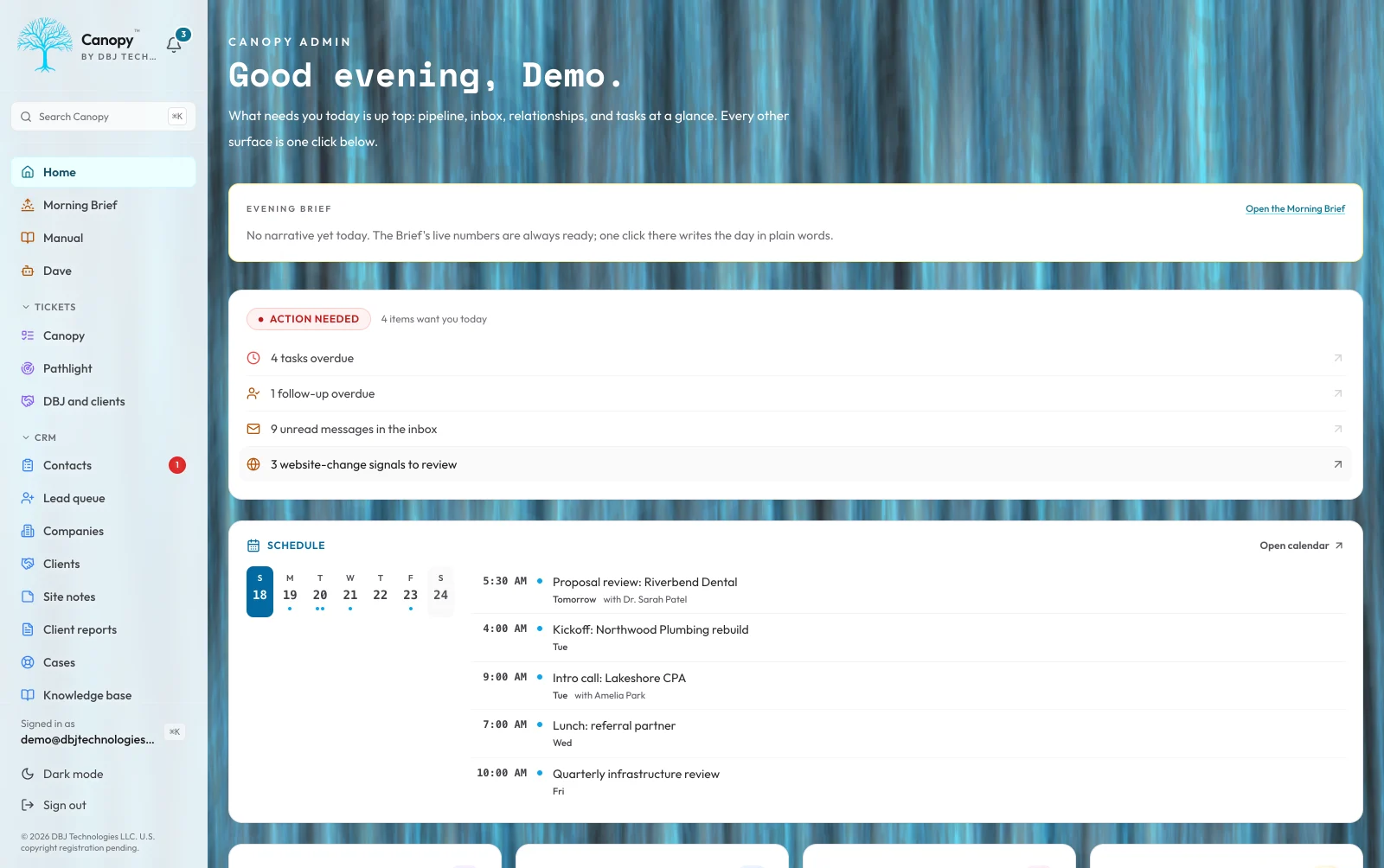Click the Search Canopy field
This screenshot has width=1384, height=868.
[104, 117]
